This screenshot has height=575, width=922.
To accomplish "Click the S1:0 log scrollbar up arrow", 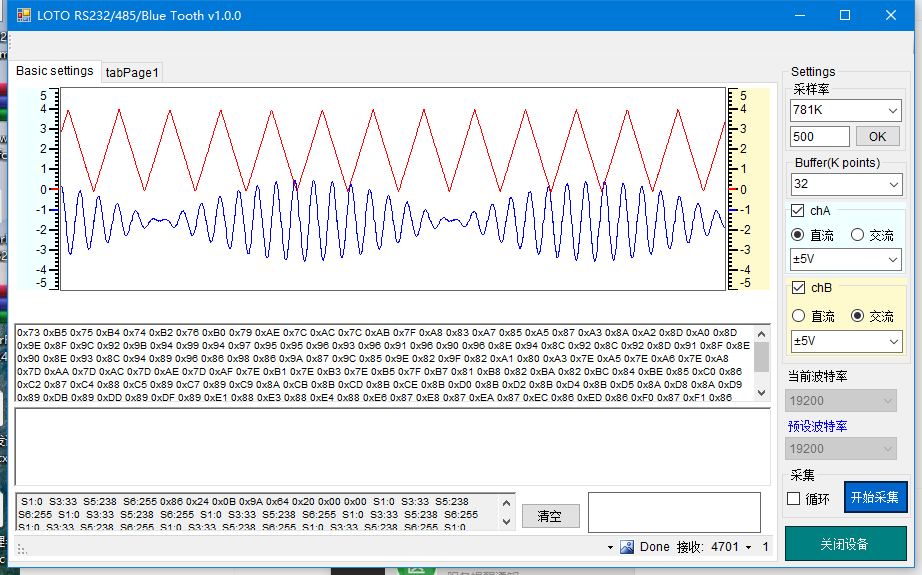I will (x=506, y=503).
